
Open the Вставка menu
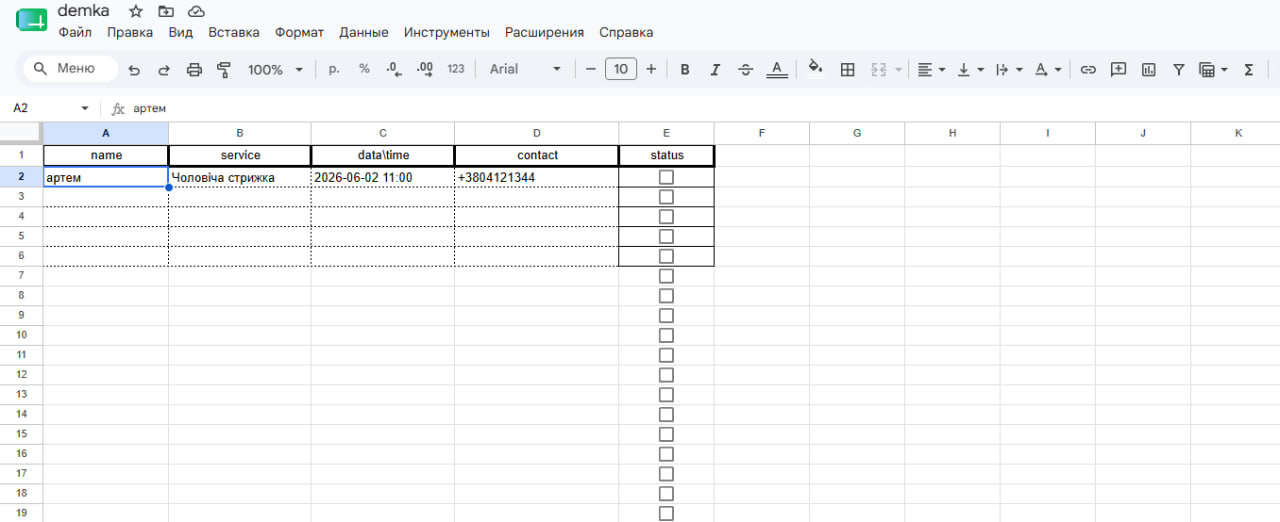coord(234,33)
